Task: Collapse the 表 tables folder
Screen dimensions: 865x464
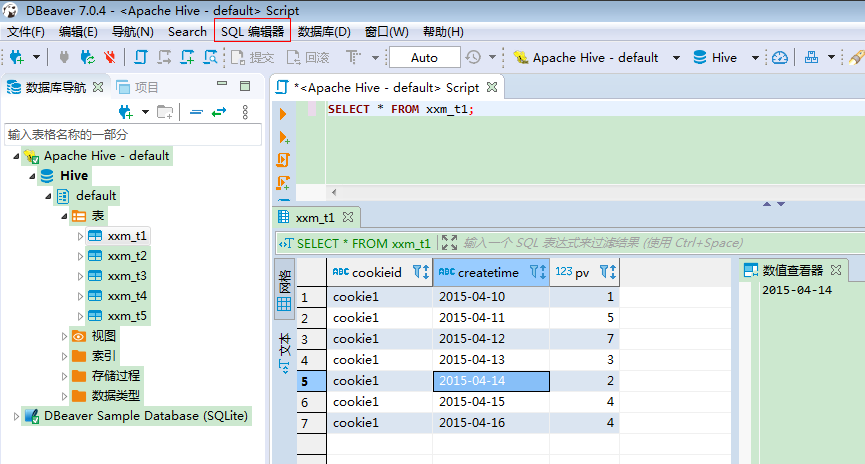Action: [64, 216]
